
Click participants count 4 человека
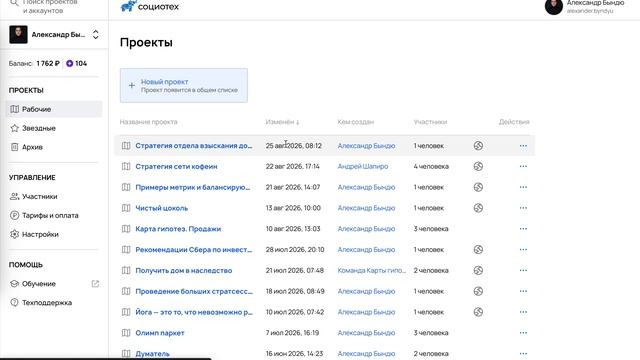click(431, 167)
